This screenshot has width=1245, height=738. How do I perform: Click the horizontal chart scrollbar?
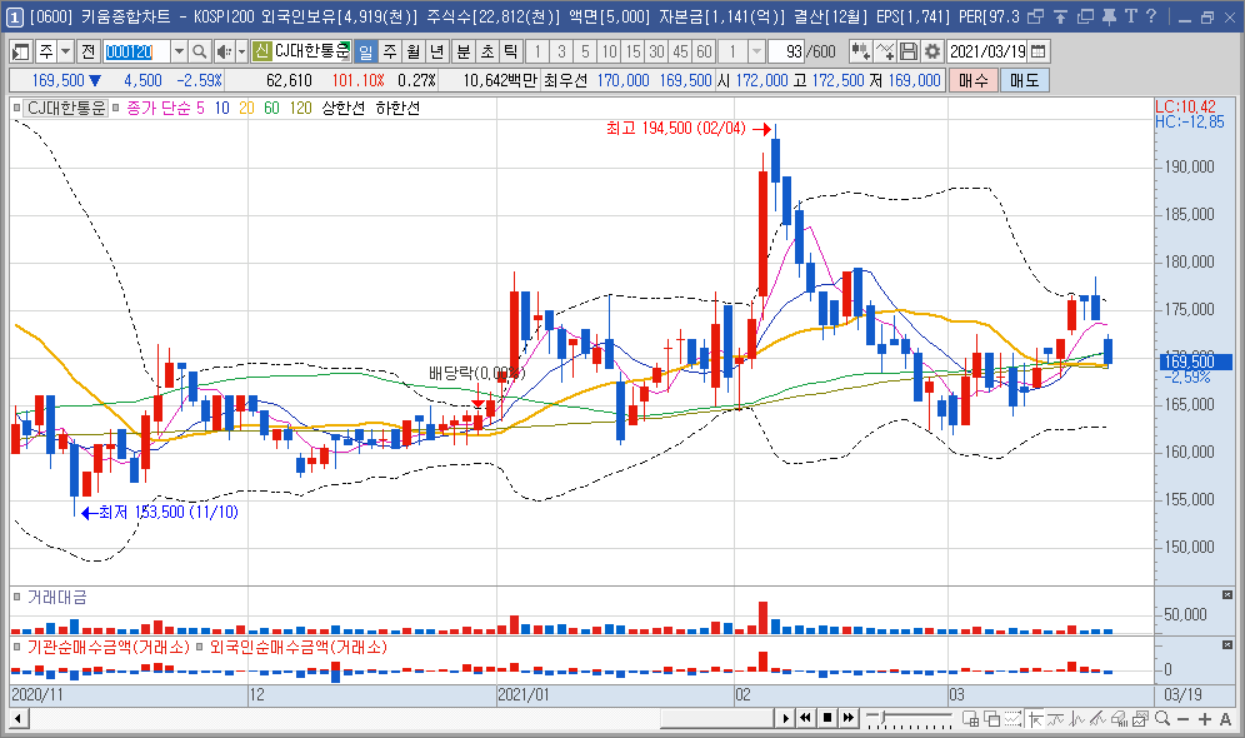(716, 718)
